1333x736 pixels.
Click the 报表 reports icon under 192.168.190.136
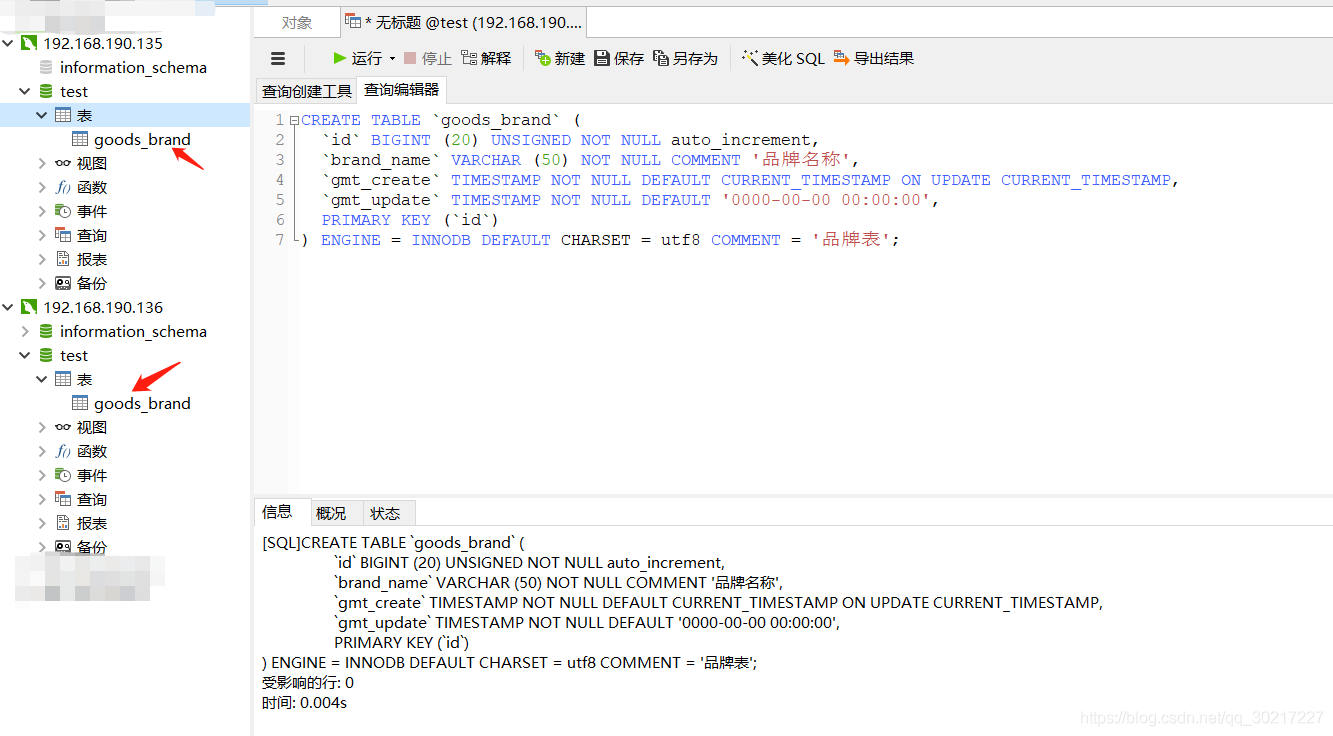coord(63,524)
